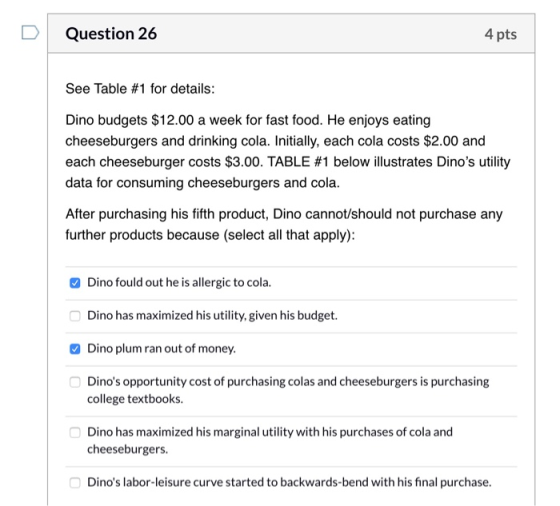Click the 'Dino budgets $12.00 a week' paragraph
Viewport: 560px width, 506px height.
pos(288,151)
